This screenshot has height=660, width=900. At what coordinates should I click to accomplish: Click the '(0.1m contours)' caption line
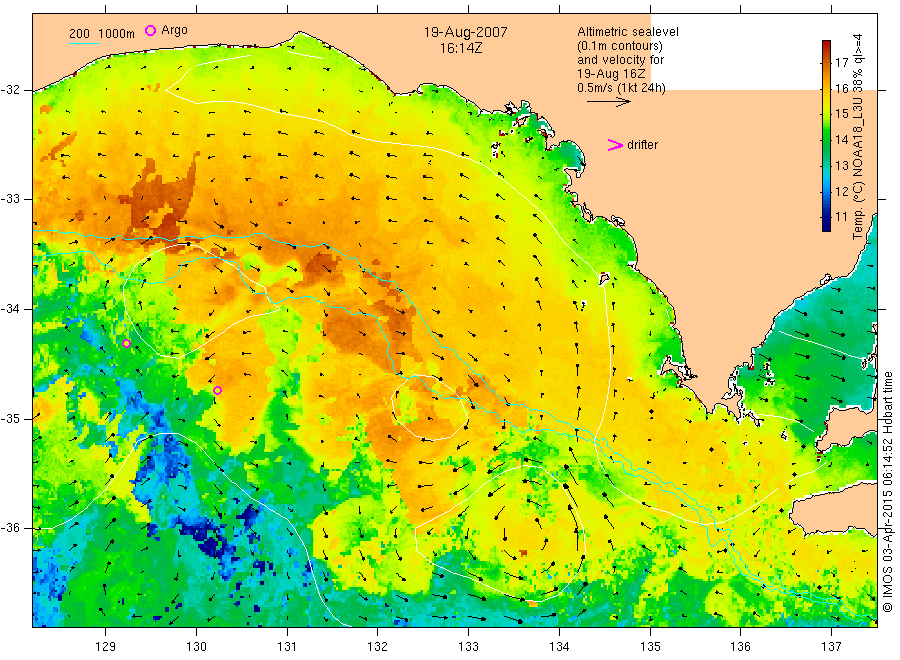pos(619,46)
